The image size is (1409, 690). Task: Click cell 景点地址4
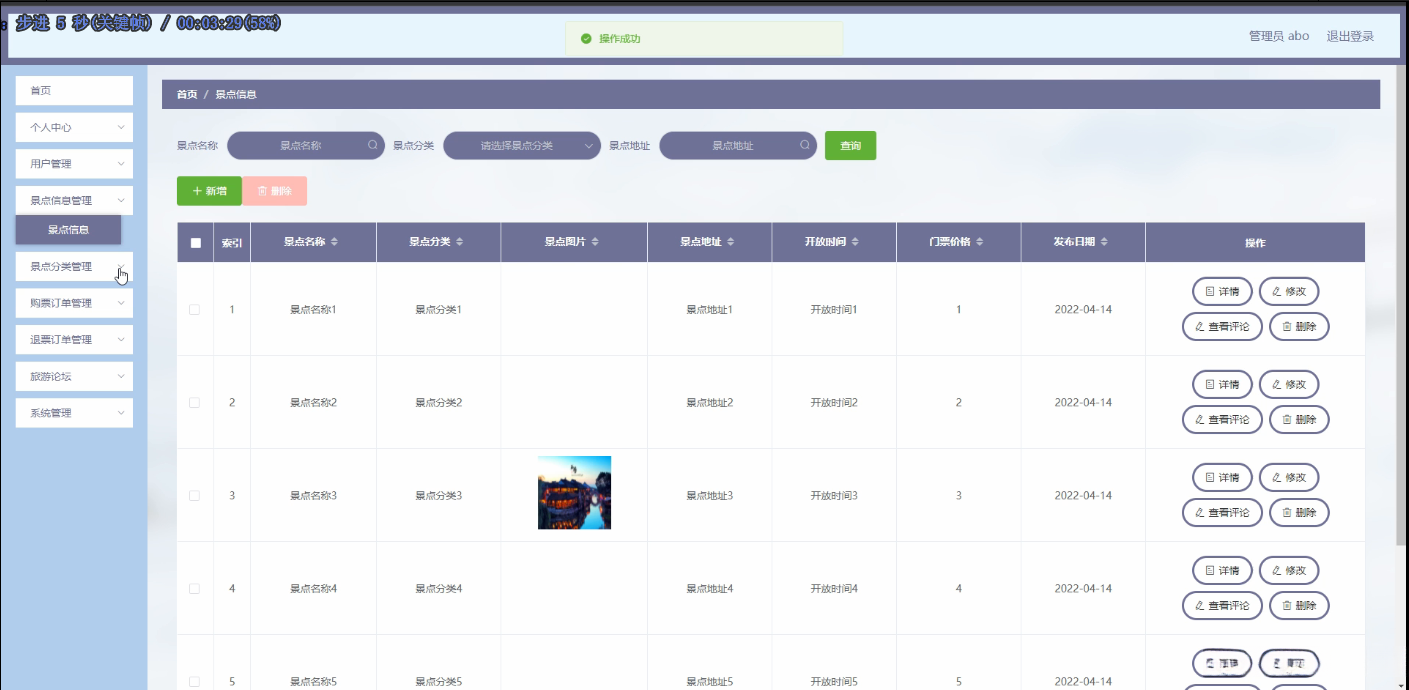[x=710, y=589]
